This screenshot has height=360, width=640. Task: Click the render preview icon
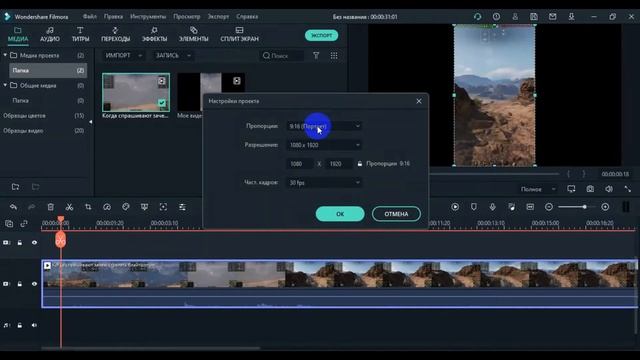click(x=455, y=207)
